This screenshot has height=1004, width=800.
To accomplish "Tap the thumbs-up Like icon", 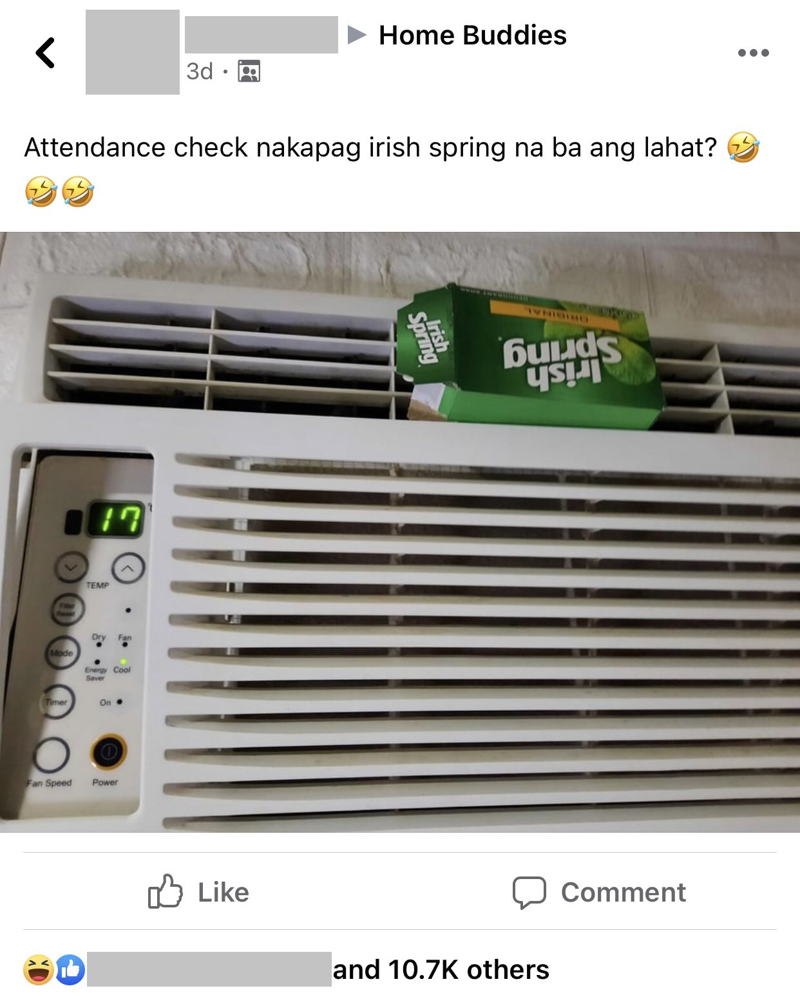I will (165, 891).
